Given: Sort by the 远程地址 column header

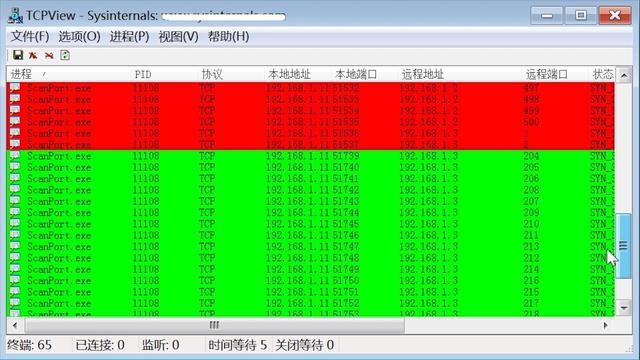Looking at the screenshot, I should [460, 74].
